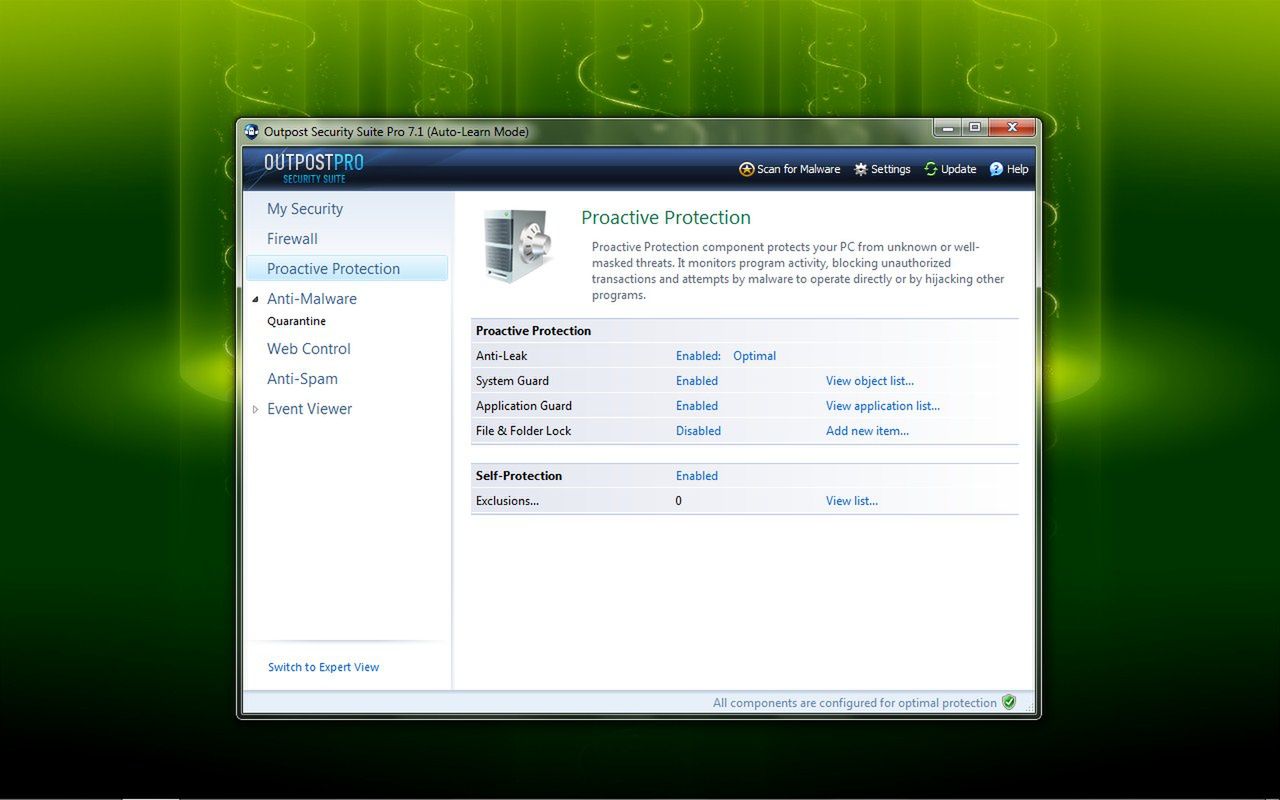Screen dimensions: 1280x800
Task: Open Exclusions View list link
Action: [852, 501]
